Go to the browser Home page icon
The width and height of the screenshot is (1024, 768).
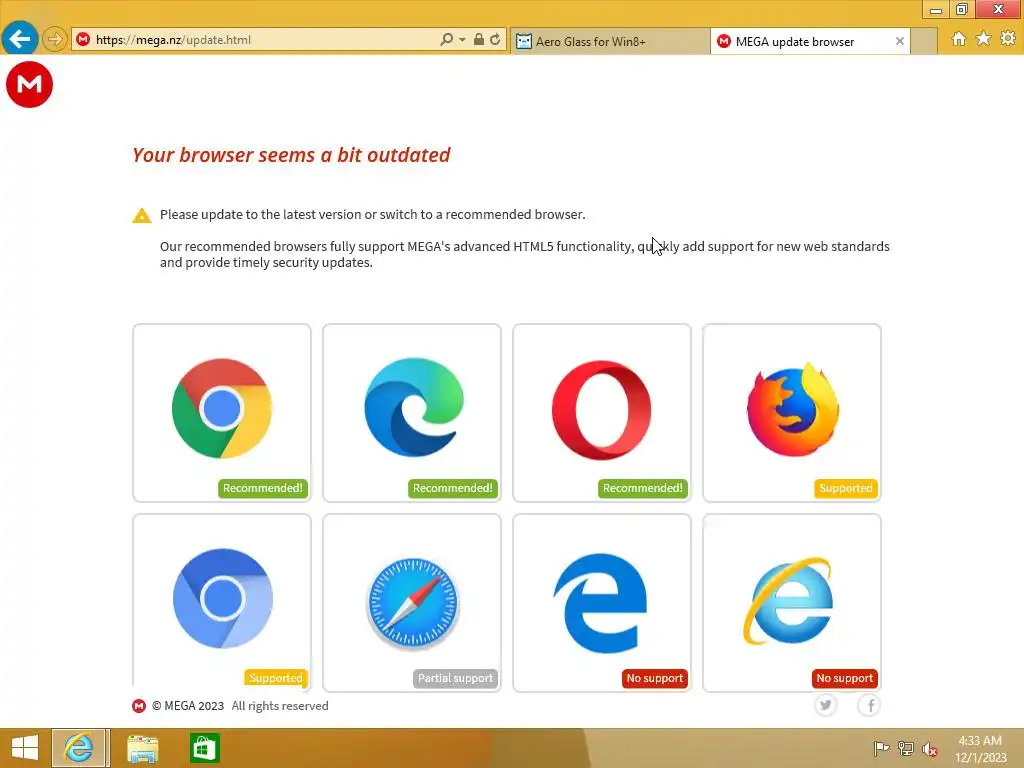coord(959,39)
